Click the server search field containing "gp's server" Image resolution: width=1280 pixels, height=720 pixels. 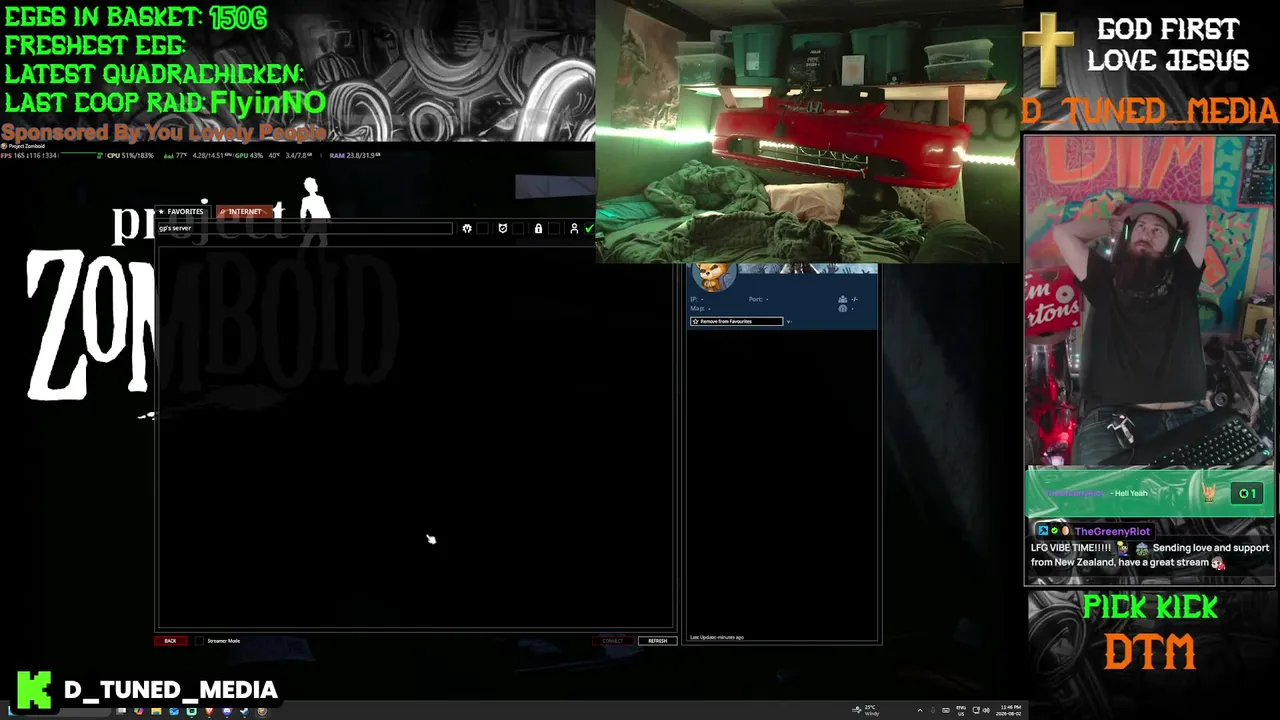[x=304, y=229]
